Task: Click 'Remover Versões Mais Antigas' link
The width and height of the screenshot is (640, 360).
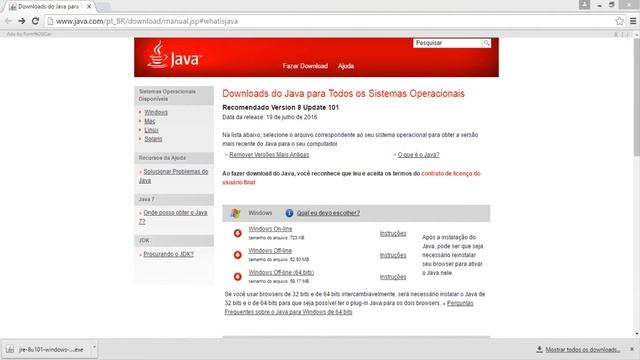Action: (x=269, y=155)
